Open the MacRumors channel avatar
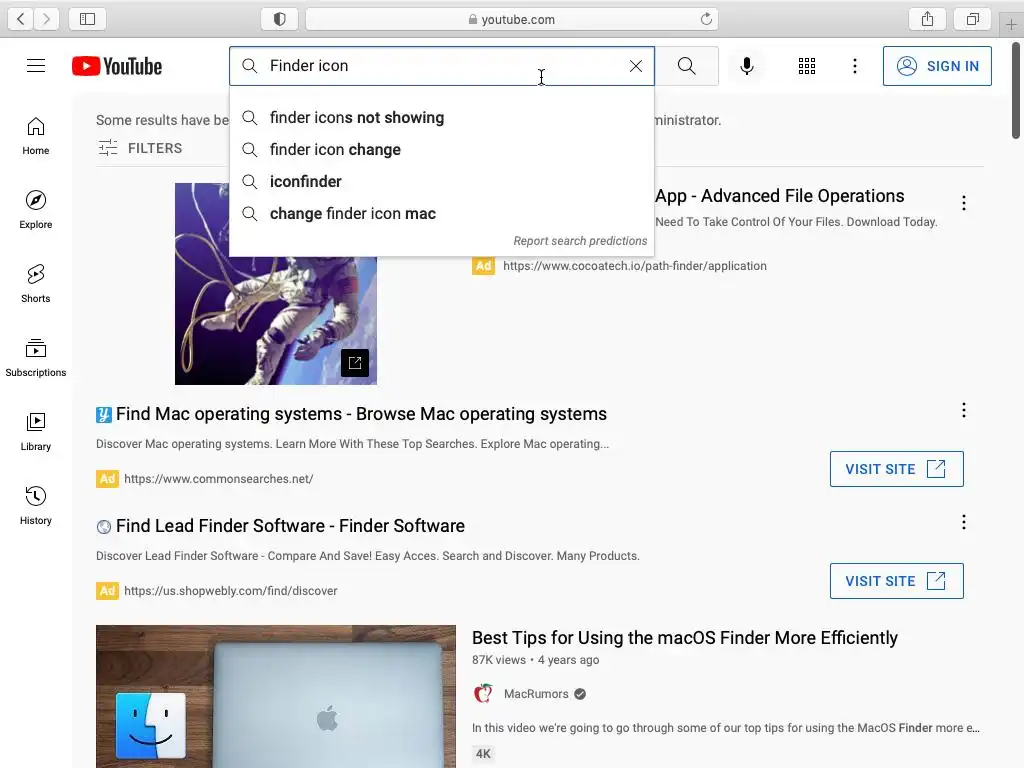This screenshot has width=1024, height=768. 483,694
